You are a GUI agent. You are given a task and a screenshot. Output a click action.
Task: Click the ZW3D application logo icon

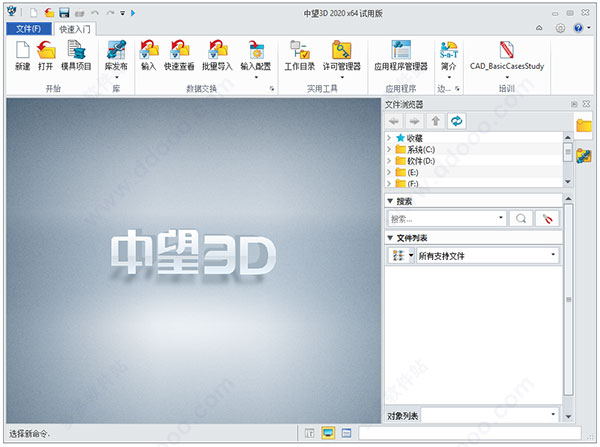(x=11, y=11)
